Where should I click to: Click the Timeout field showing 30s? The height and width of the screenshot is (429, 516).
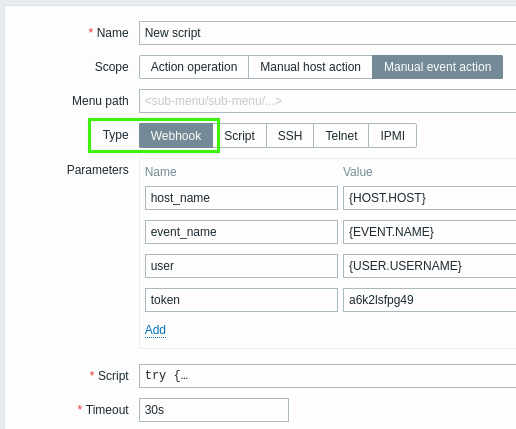[x=214, y=410]
